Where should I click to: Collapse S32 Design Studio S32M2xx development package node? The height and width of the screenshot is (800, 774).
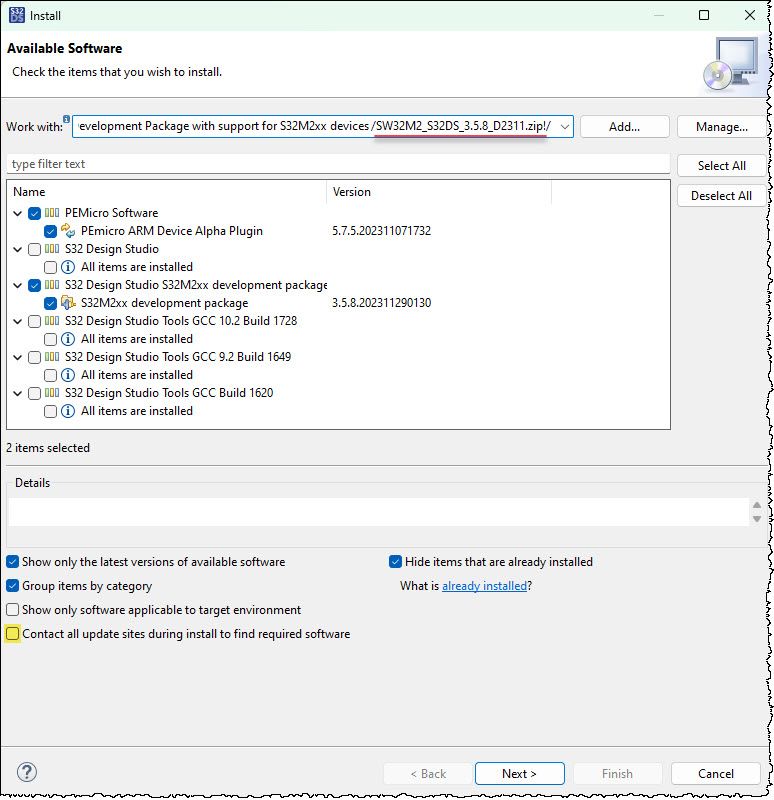click(17, 285)
